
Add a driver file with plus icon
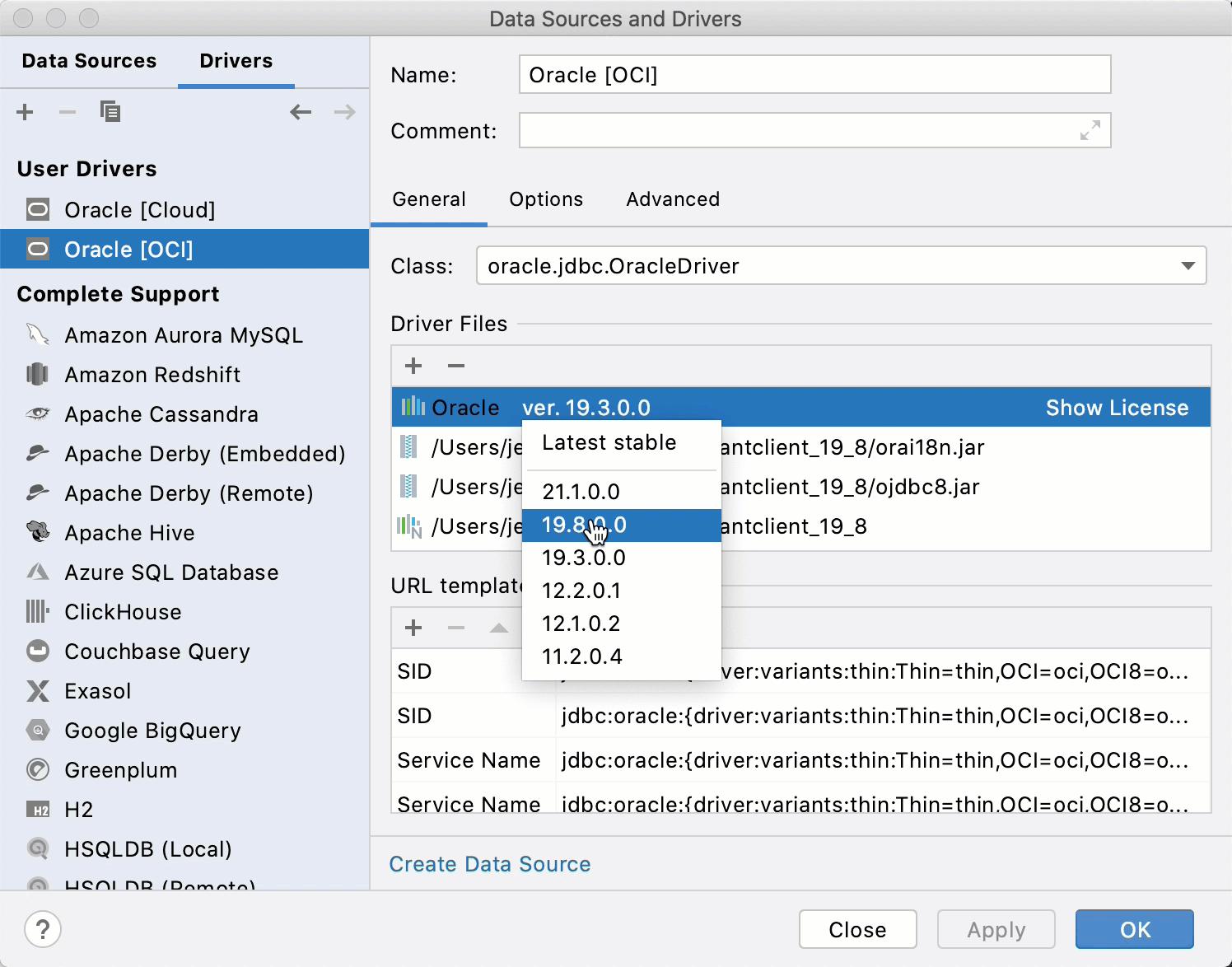[x=413, y=366]
